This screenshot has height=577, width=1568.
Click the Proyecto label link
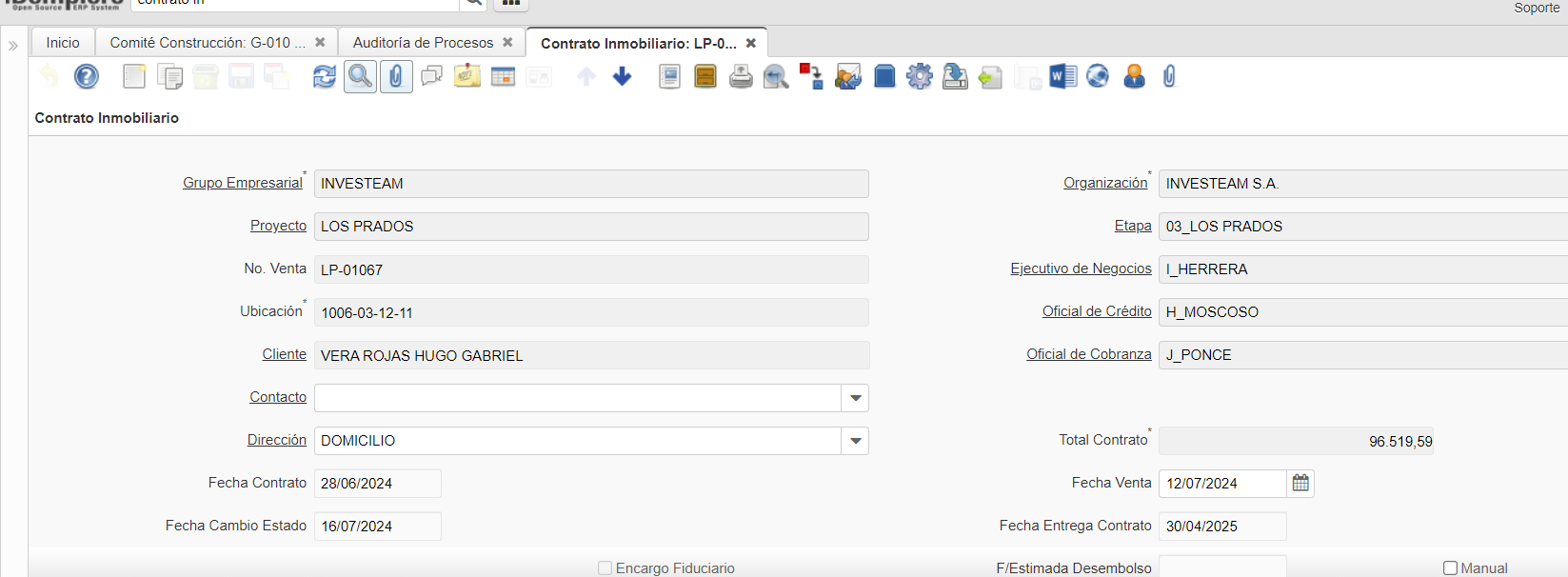(278, 226)
